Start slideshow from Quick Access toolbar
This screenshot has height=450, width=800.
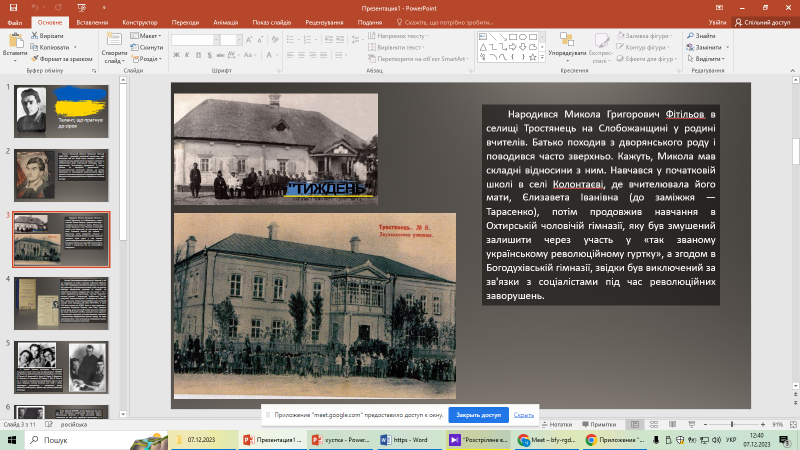82,8
